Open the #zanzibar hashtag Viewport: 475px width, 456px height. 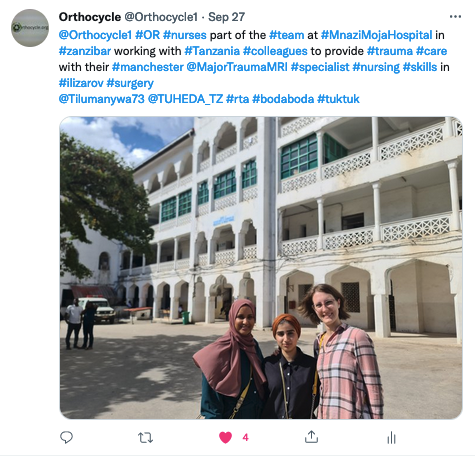[x=85, y=51]
